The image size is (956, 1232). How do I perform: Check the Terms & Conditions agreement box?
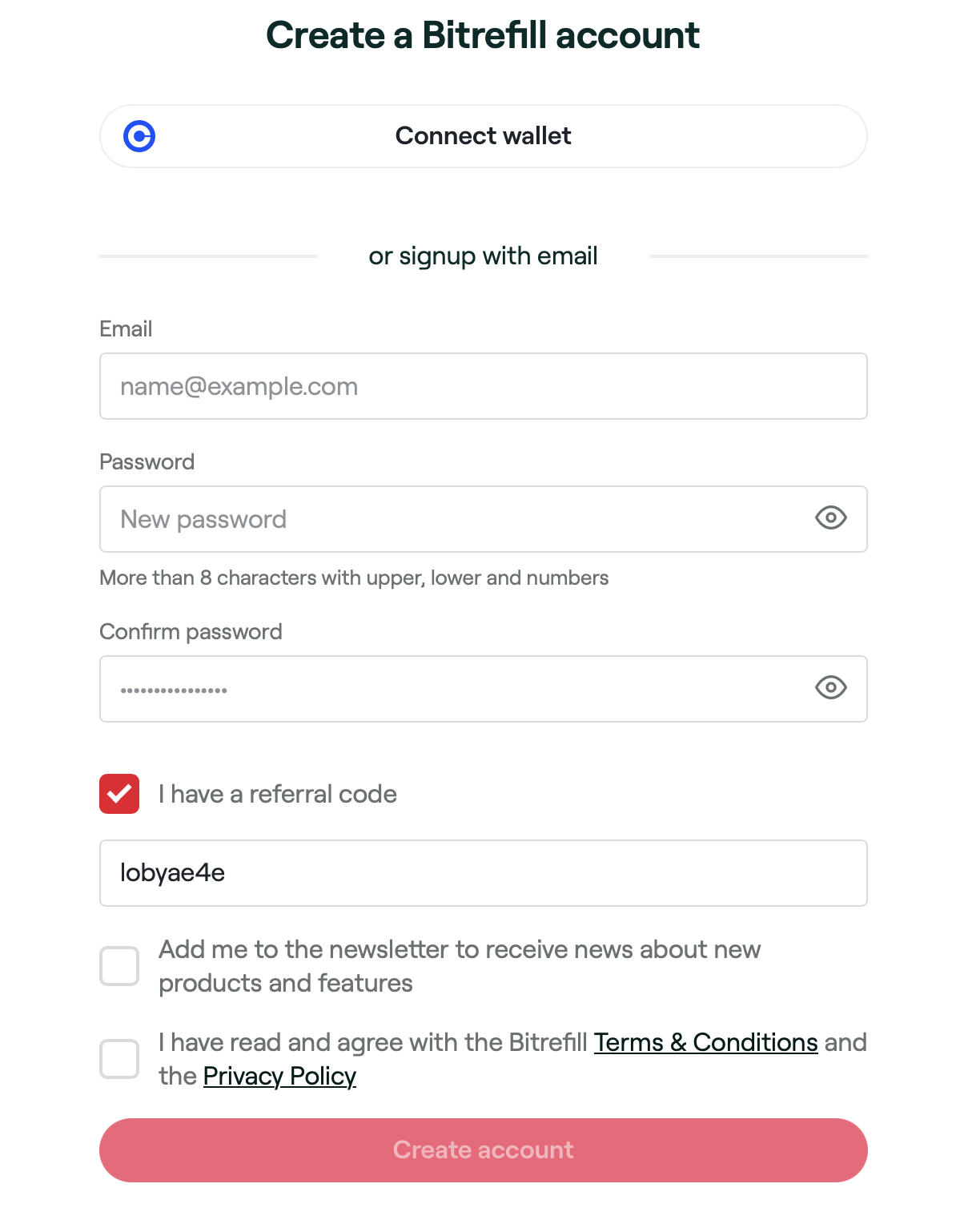[x=118, y=1059]
